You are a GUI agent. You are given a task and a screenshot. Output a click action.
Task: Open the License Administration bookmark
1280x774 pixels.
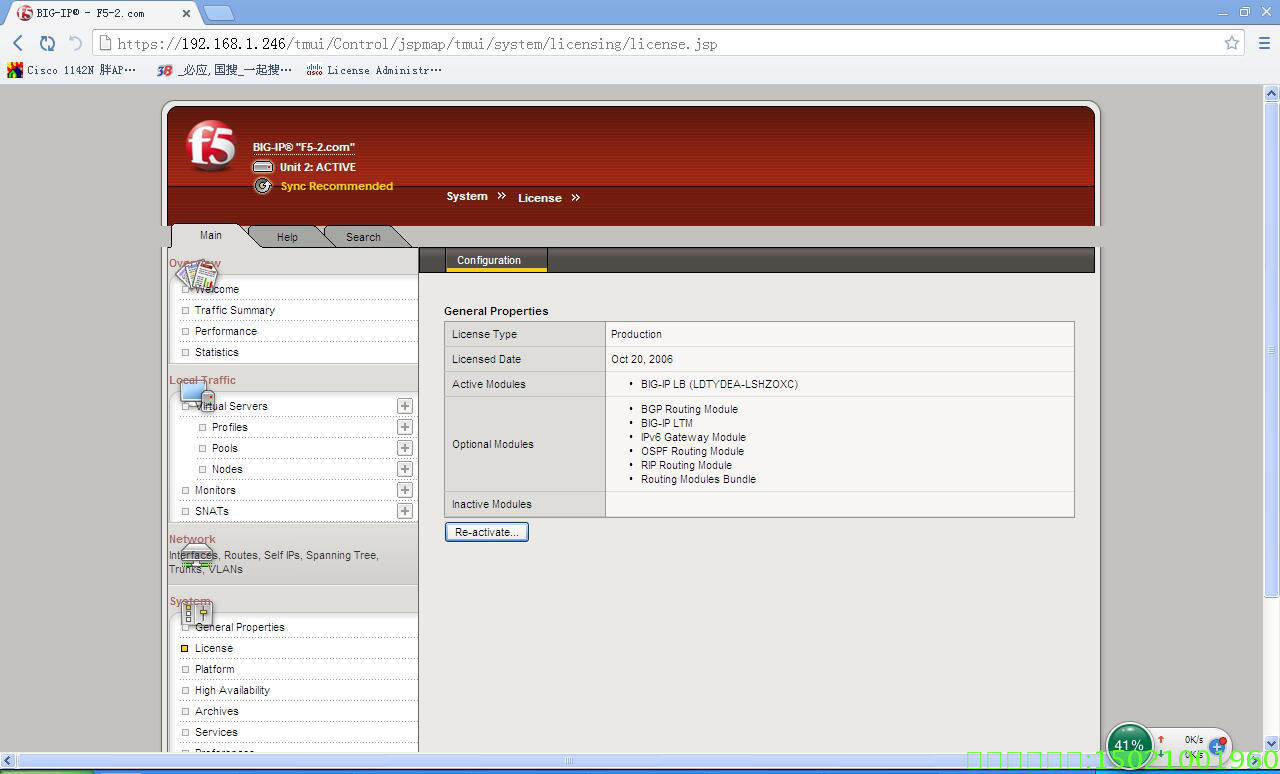coord(374,70)
